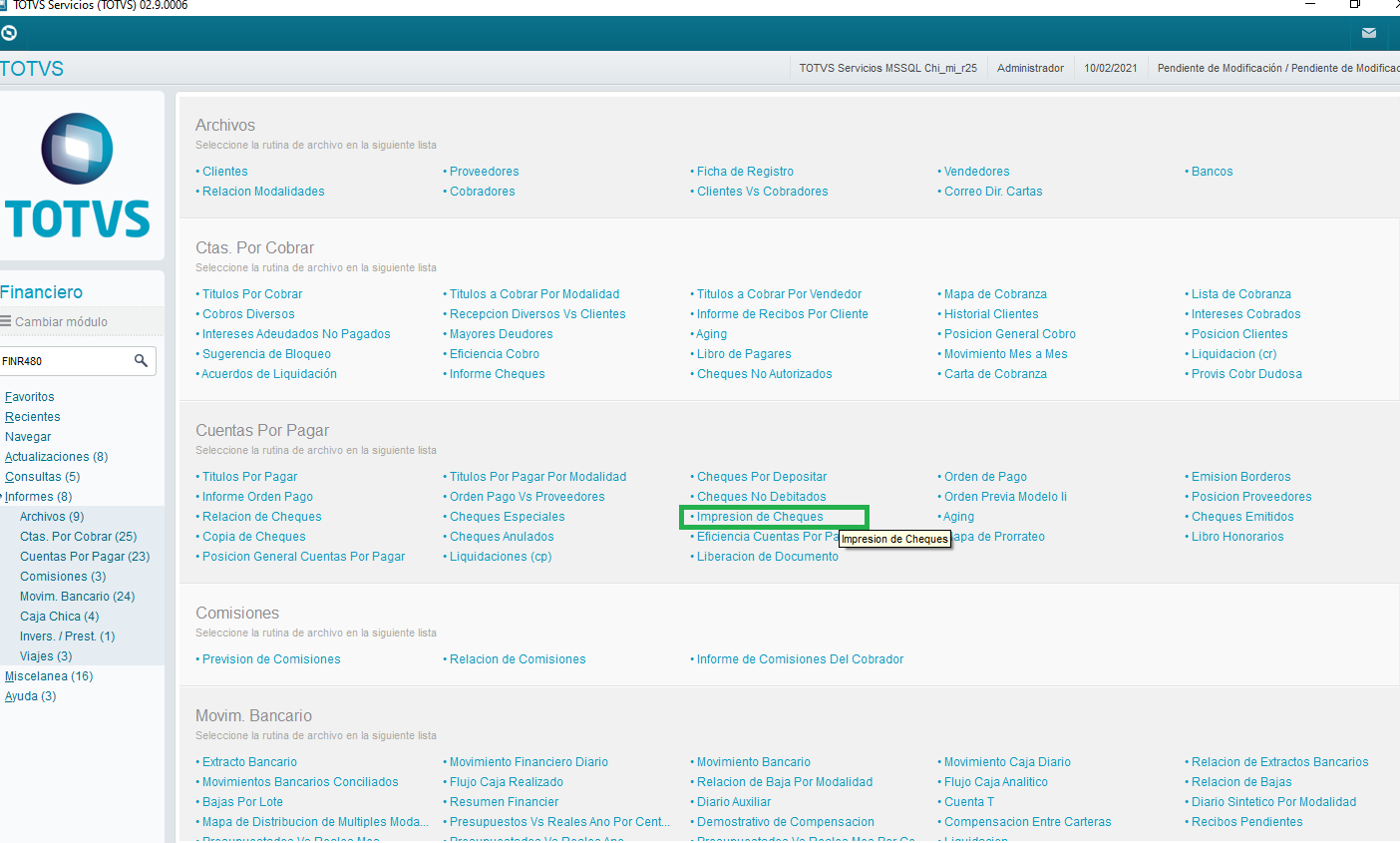
Task: Click Administrador user label in header
Action: (x=1031, y=68)
